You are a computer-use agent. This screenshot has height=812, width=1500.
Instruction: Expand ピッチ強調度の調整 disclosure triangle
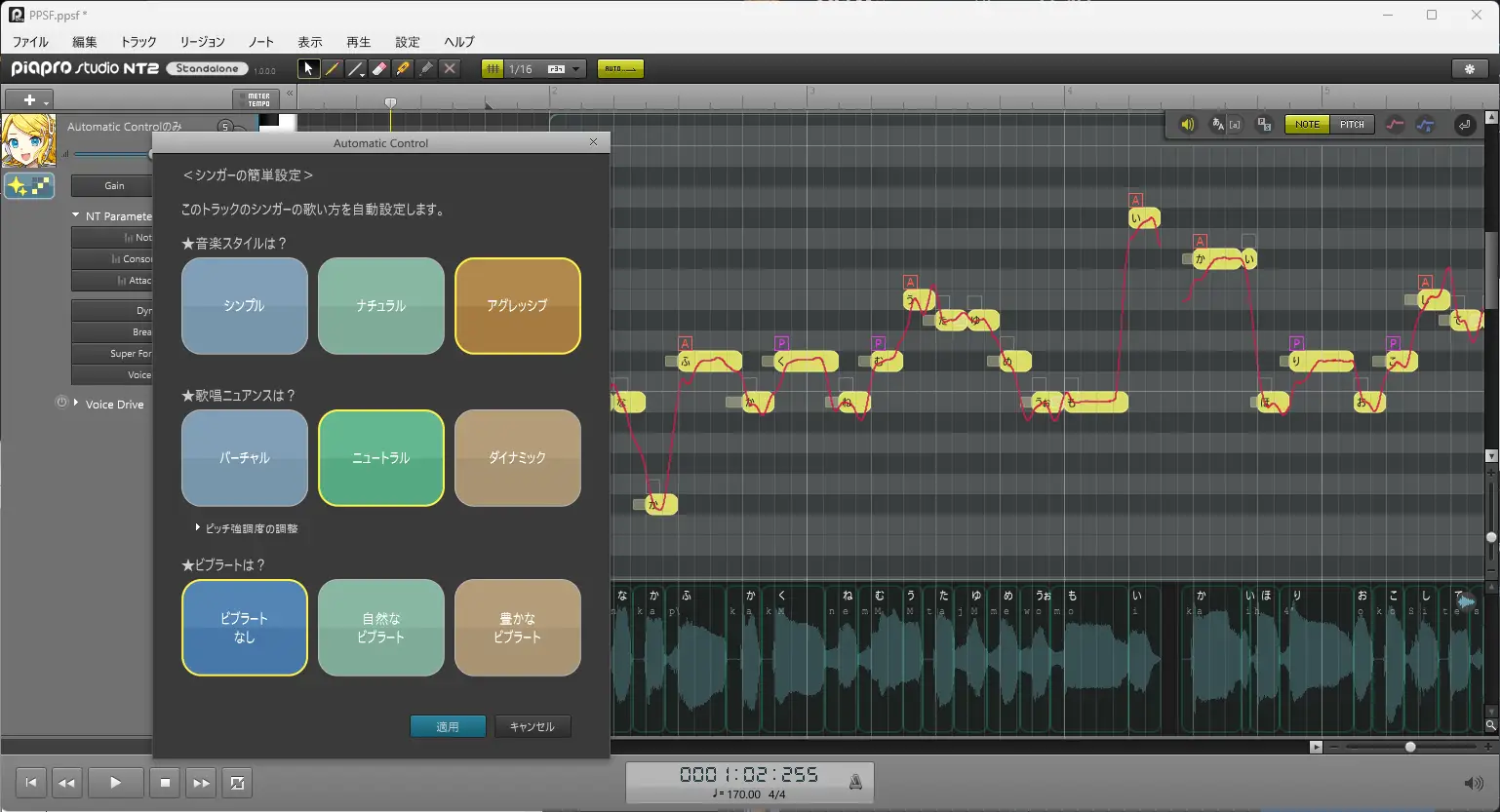[x=198, y=528]
